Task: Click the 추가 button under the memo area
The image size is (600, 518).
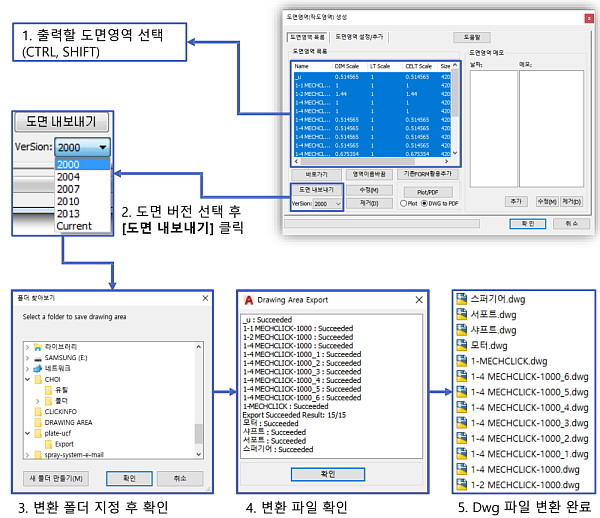Action: click(x=516, y=201)
